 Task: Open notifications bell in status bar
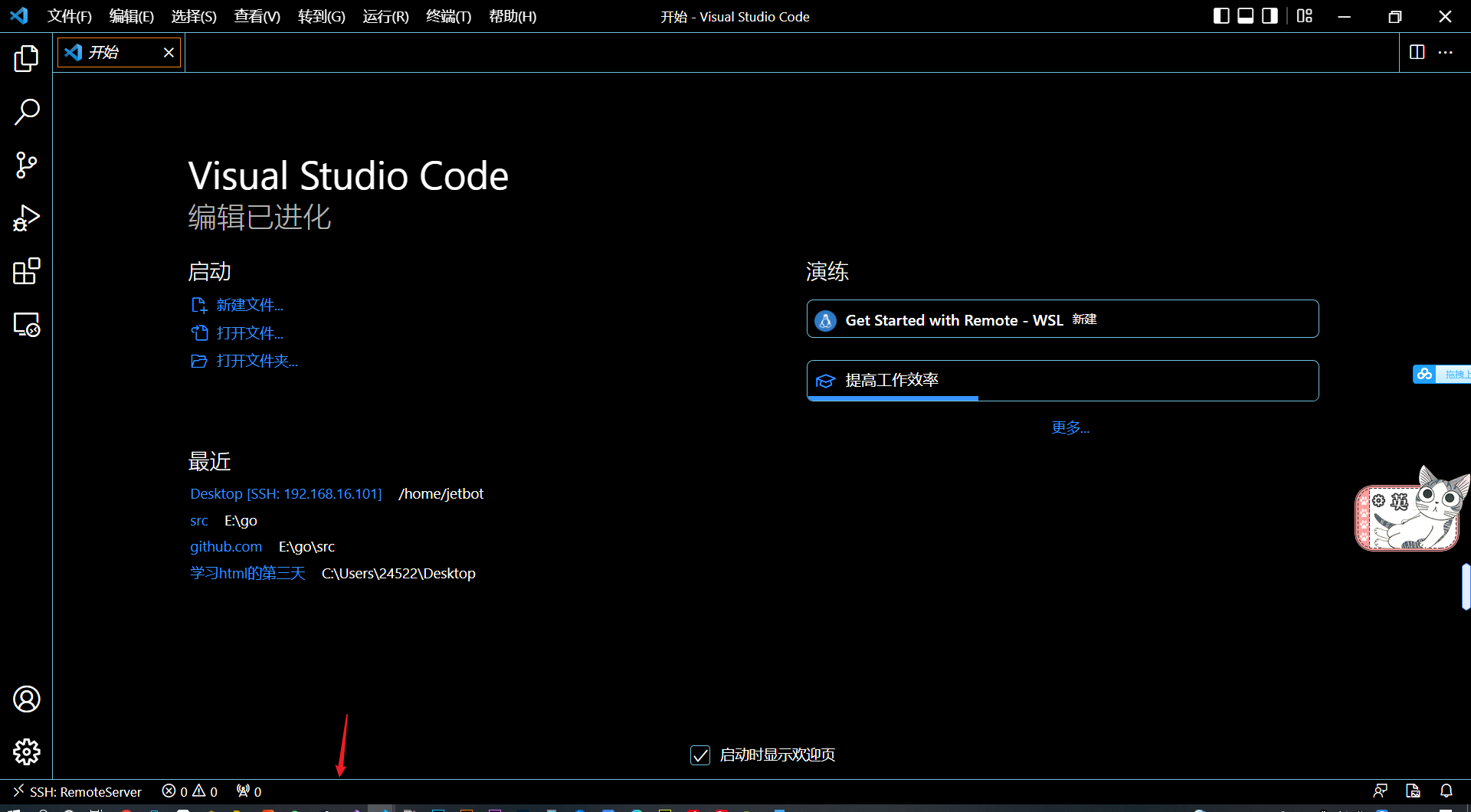1446,791
